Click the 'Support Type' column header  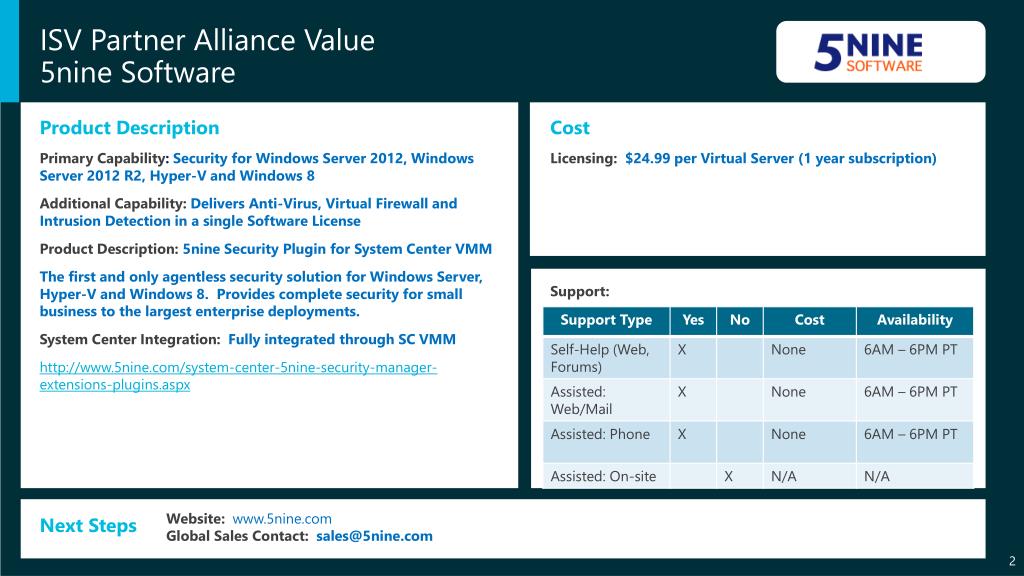pyautogui.click(x=606, y=320)
